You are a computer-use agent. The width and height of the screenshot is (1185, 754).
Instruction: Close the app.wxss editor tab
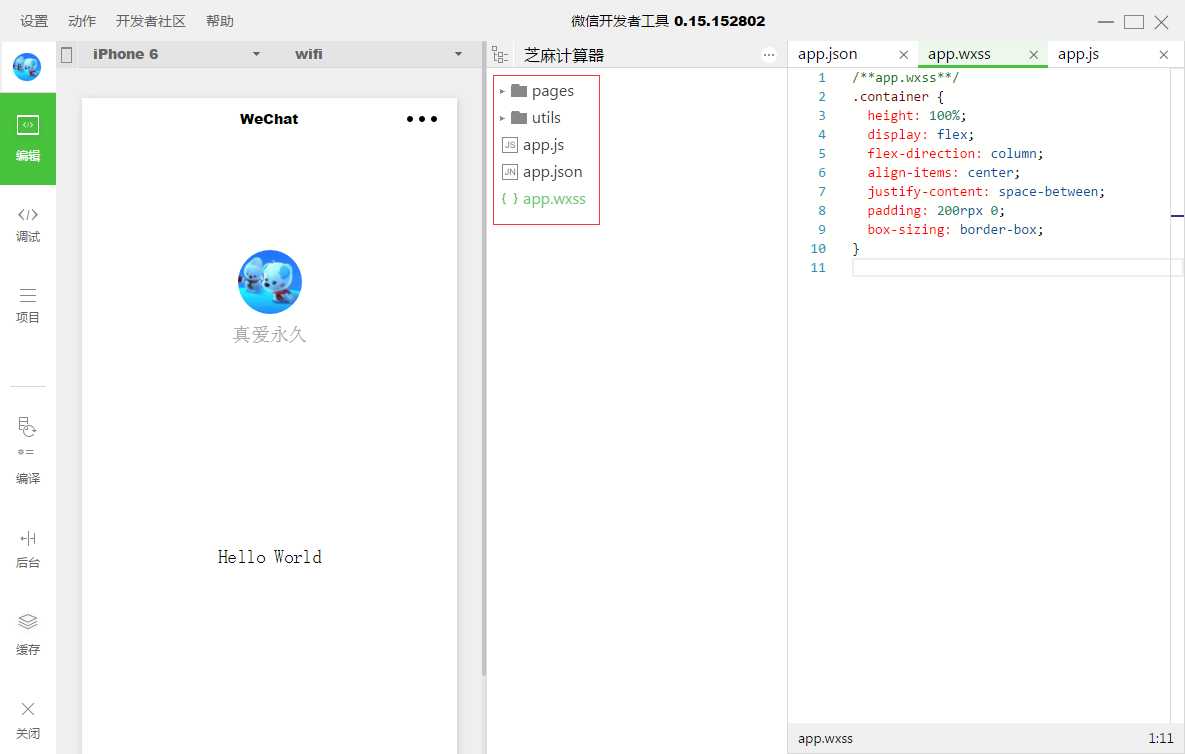click(1033, 54)
